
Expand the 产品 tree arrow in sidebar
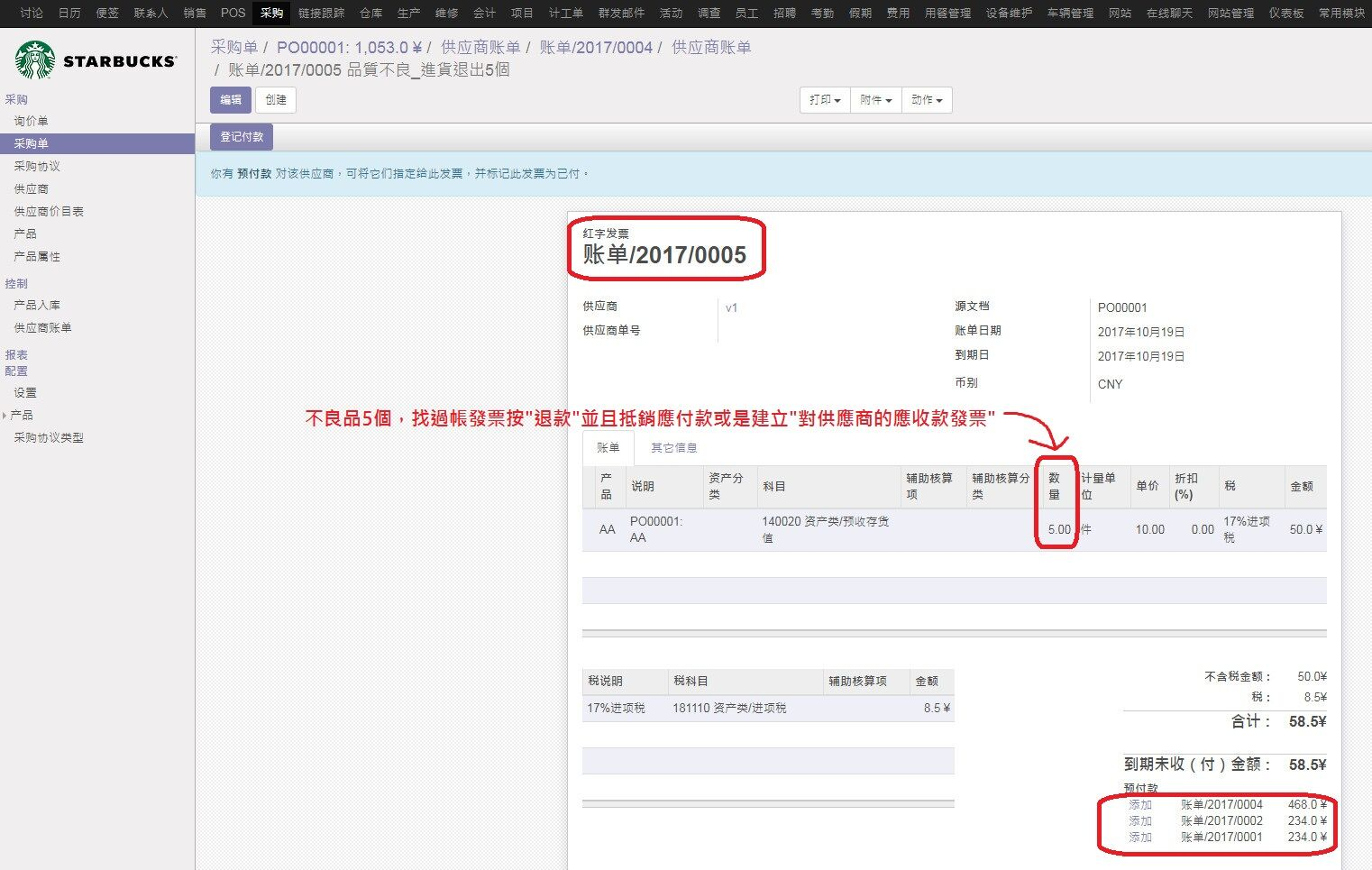pyautogui.click(x=5, y=416)
